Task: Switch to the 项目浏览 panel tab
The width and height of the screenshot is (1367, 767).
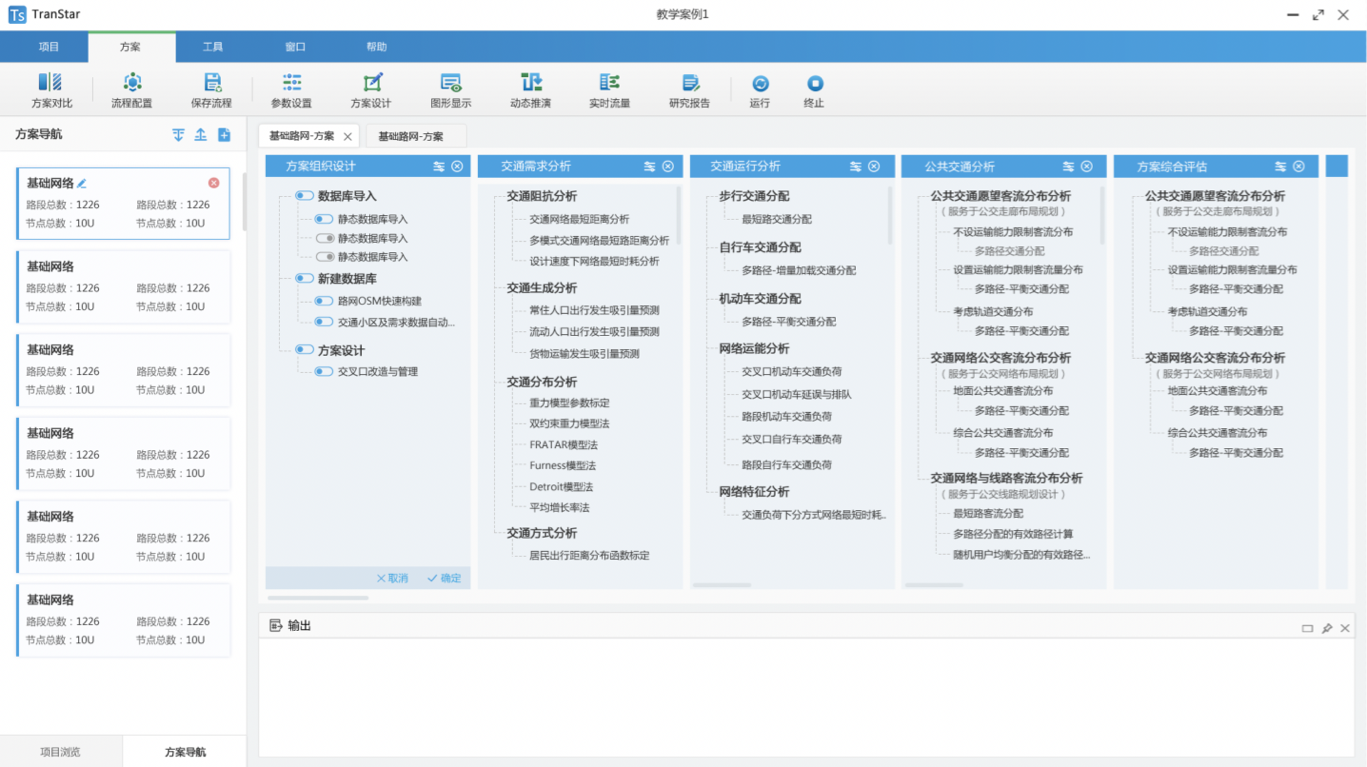Action: 61,750
